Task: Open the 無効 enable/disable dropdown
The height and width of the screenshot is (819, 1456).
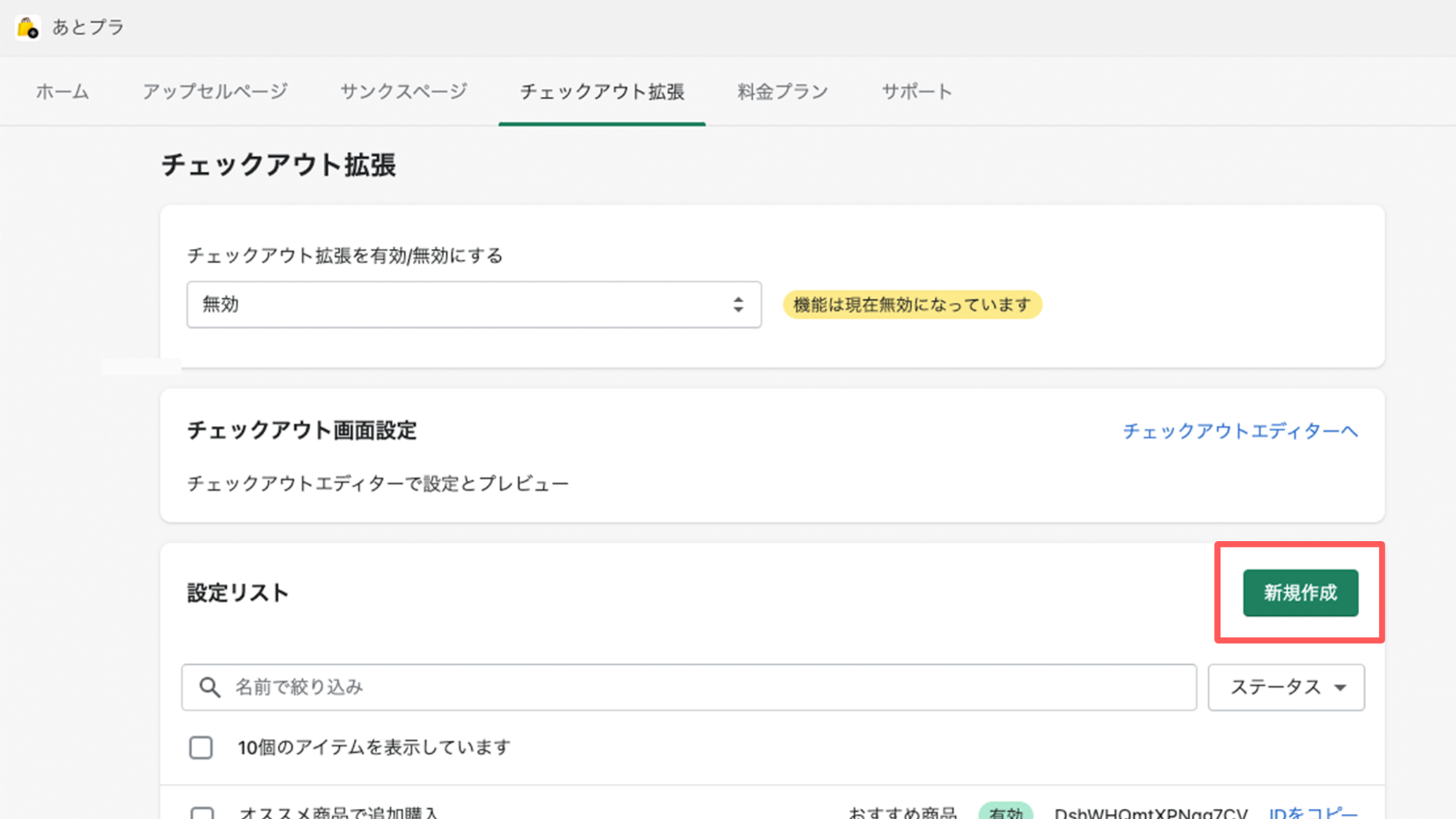Action: point(474,304)
